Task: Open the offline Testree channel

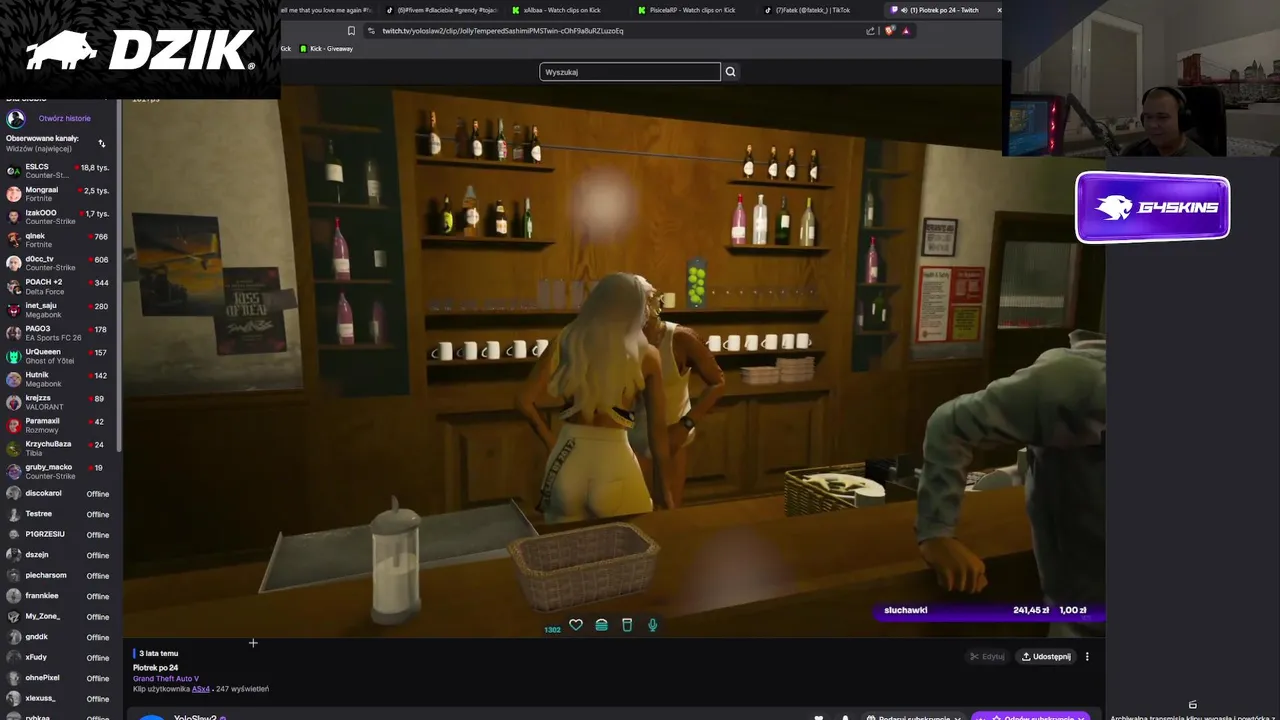Action: pyautogui.click(x=60, y=514)
